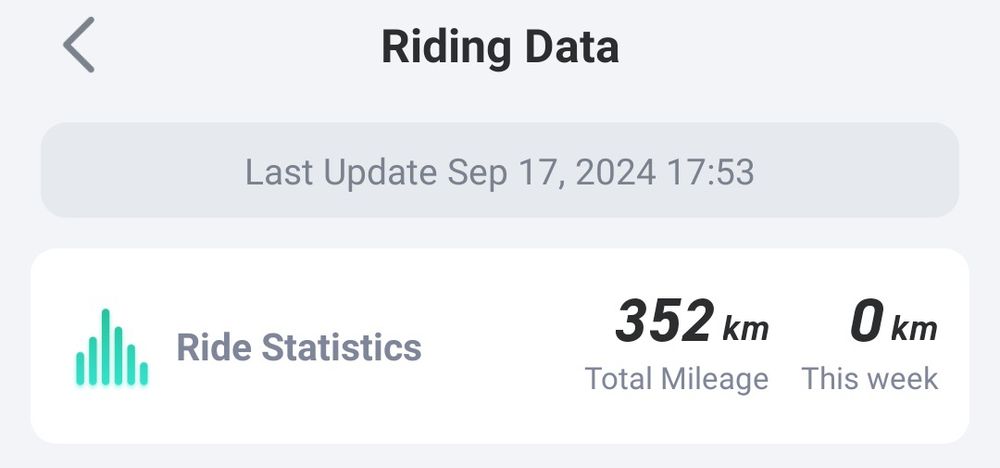Click the green bar chart icon
The height and width of the screenshot is (468, 1000).
tap(112, 348)
